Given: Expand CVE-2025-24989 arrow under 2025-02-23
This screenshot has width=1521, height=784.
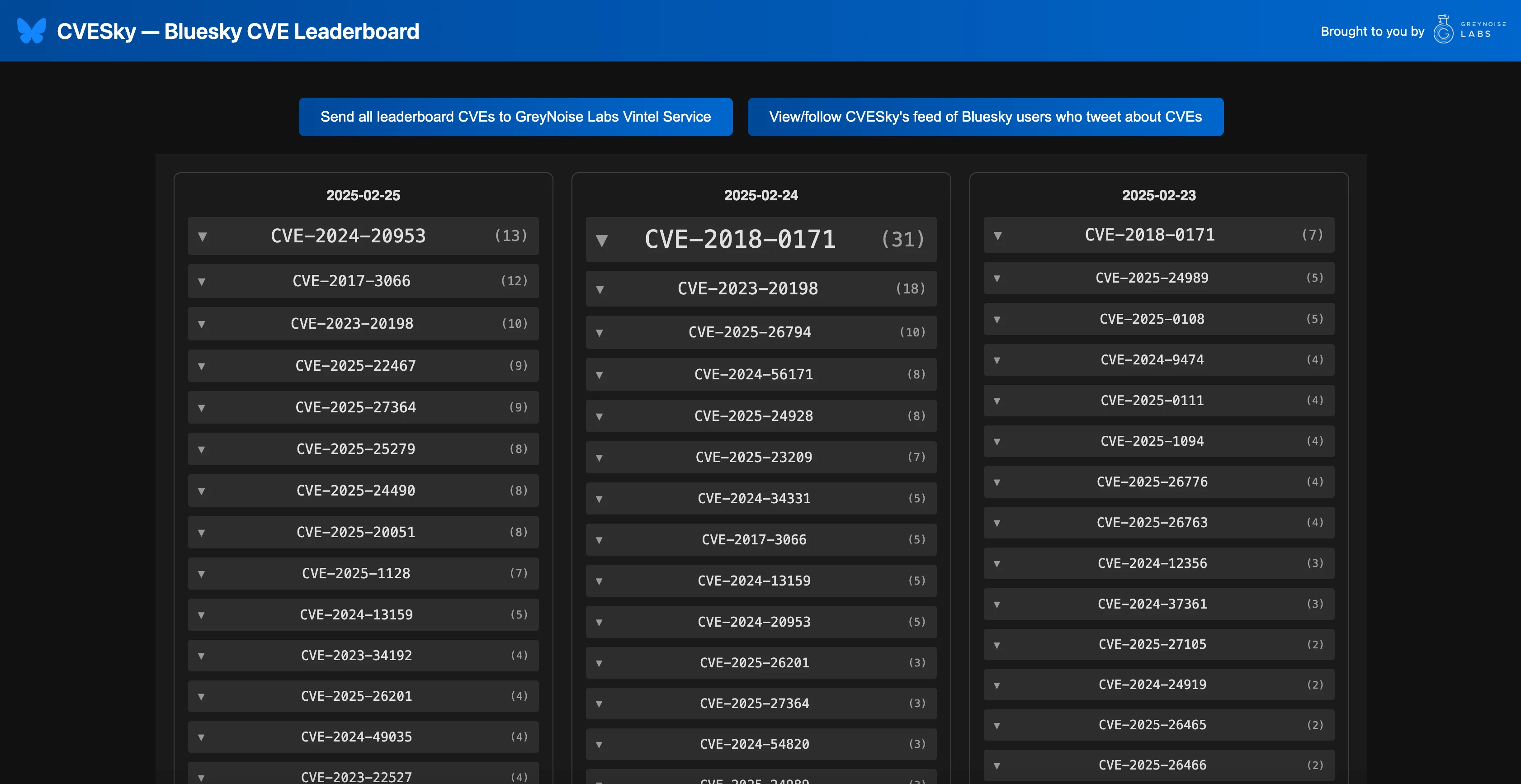Looking at the screenshot, I should tap(997, 278).
